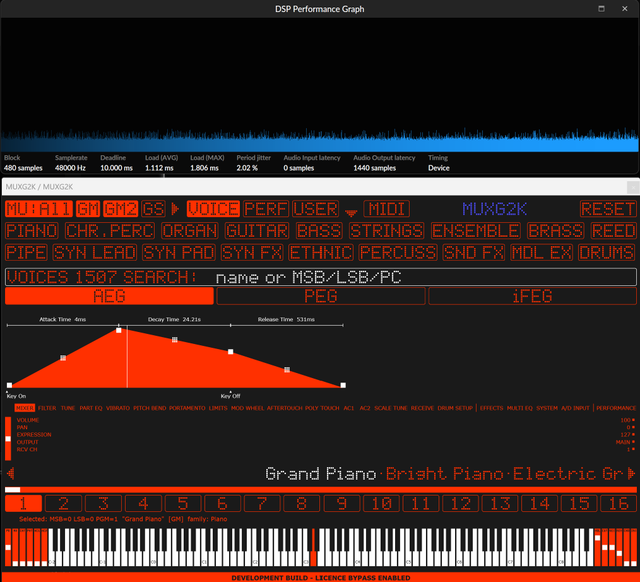Select MIDI part 1

(23, 503)
